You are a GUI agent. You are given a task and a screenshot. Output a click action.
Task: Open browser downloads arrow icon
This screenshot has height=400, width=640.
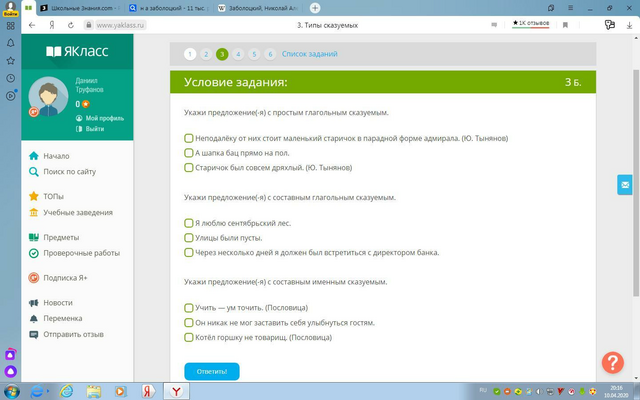click(x=629, y=25)
